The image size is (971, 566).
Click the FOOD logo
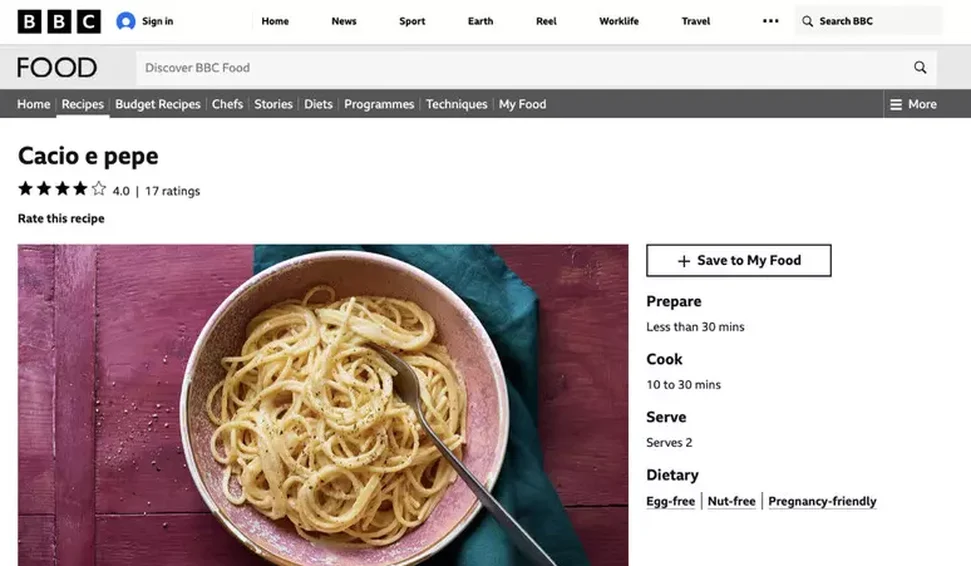57,67
